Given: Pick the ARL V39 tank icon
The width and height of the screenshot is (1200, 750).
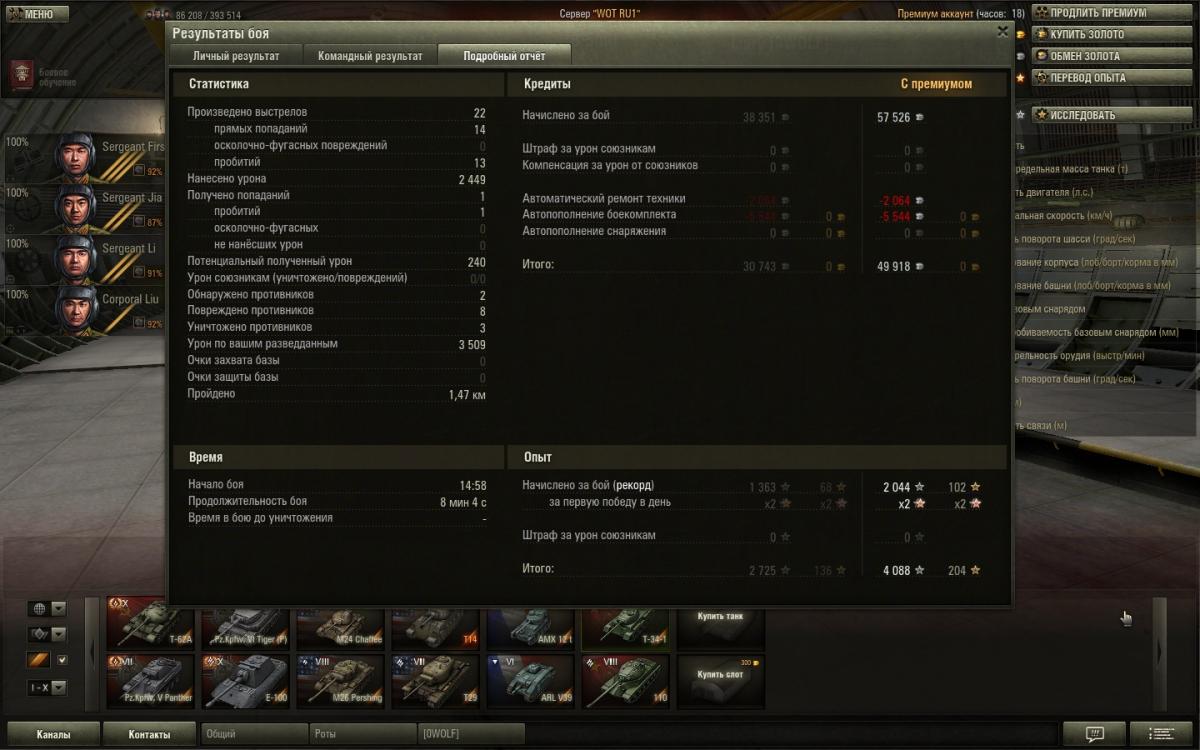Looking at the screenshot, I should point(530,682).
